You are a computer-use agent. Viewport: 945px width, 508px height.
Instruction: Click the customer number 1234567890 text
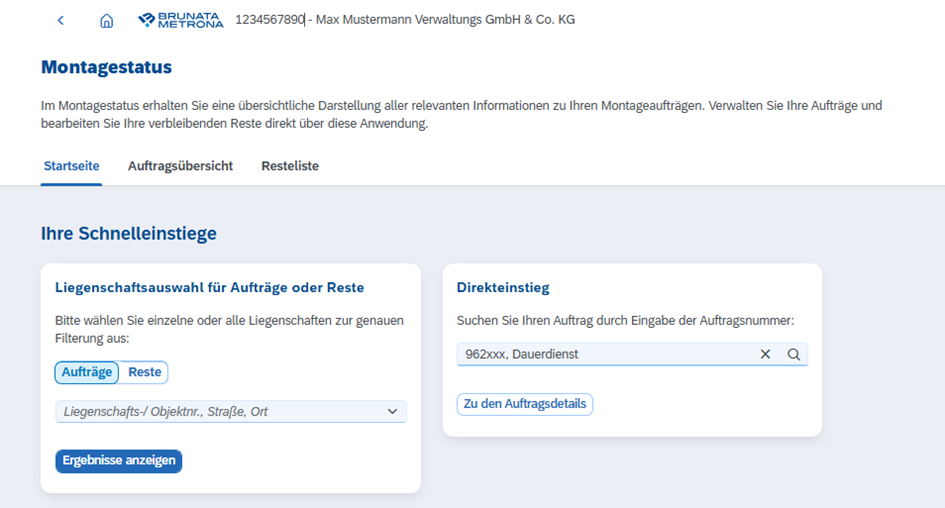(x=269, y=20)
